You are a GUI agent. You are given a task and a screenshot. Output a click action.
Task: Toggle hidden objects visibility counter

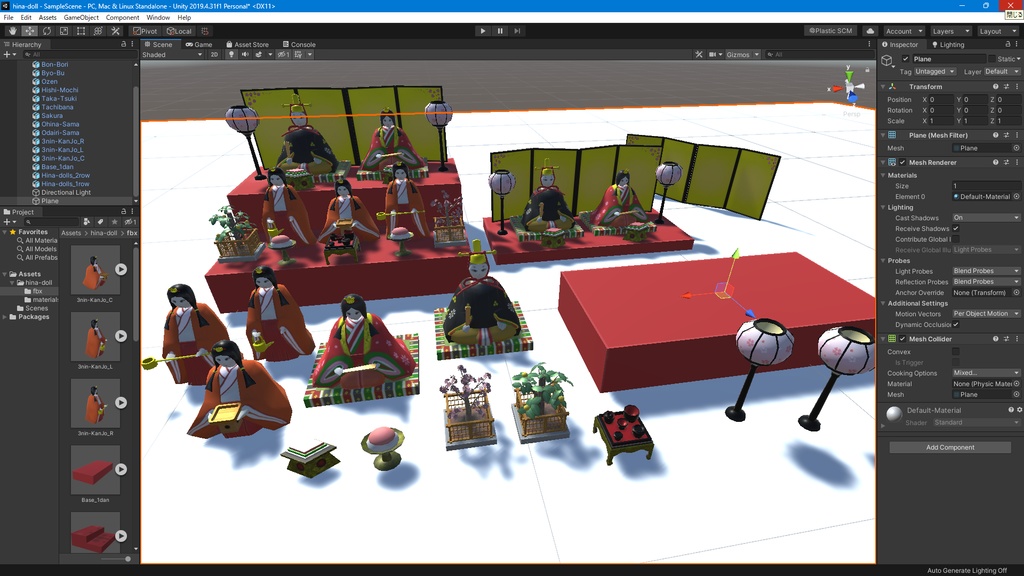(x=283, y=55)
